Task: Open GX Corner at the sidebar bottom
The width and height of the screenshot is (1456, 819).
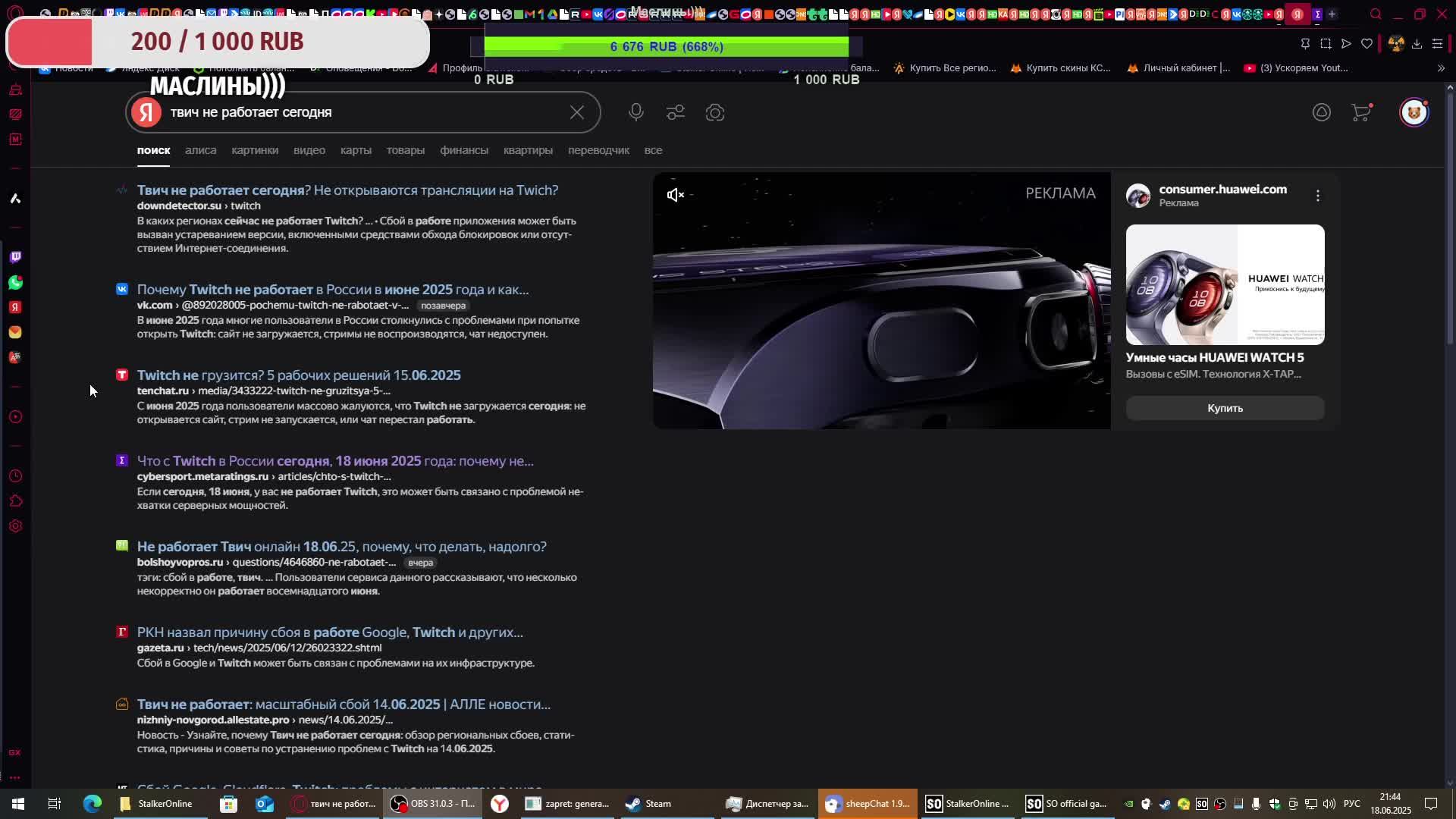Action: click(x=15, y=752)
